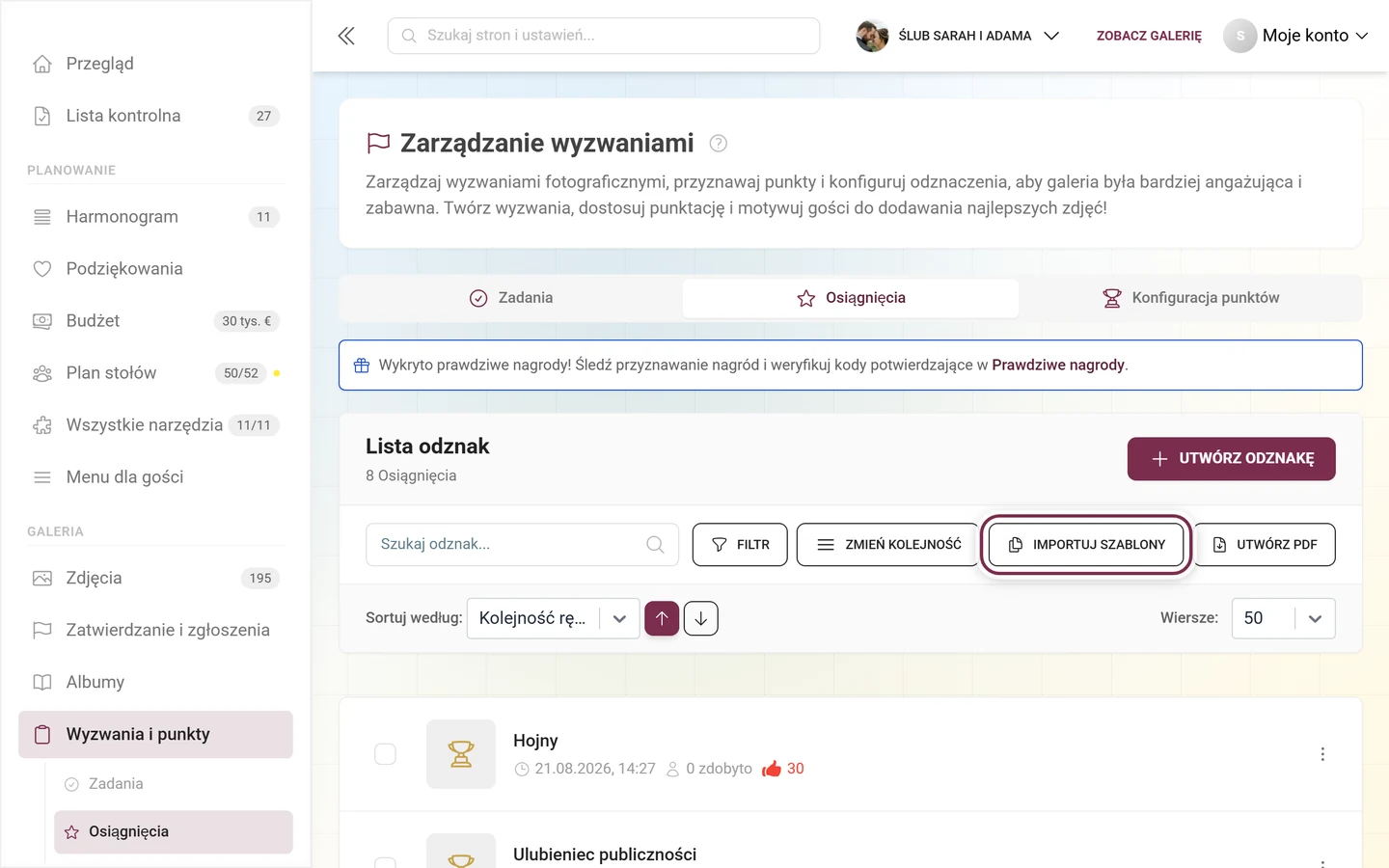The height and width of the screenshot is (868, 1389).
Task: Select Wyzwania i punkty in the sidebar
Action: pos(155,735)
